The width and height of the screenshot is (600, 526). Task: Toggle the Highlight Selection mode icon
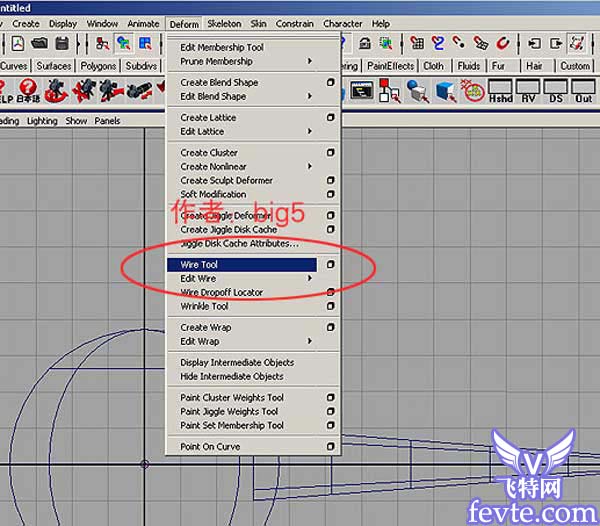coord(386,43)
